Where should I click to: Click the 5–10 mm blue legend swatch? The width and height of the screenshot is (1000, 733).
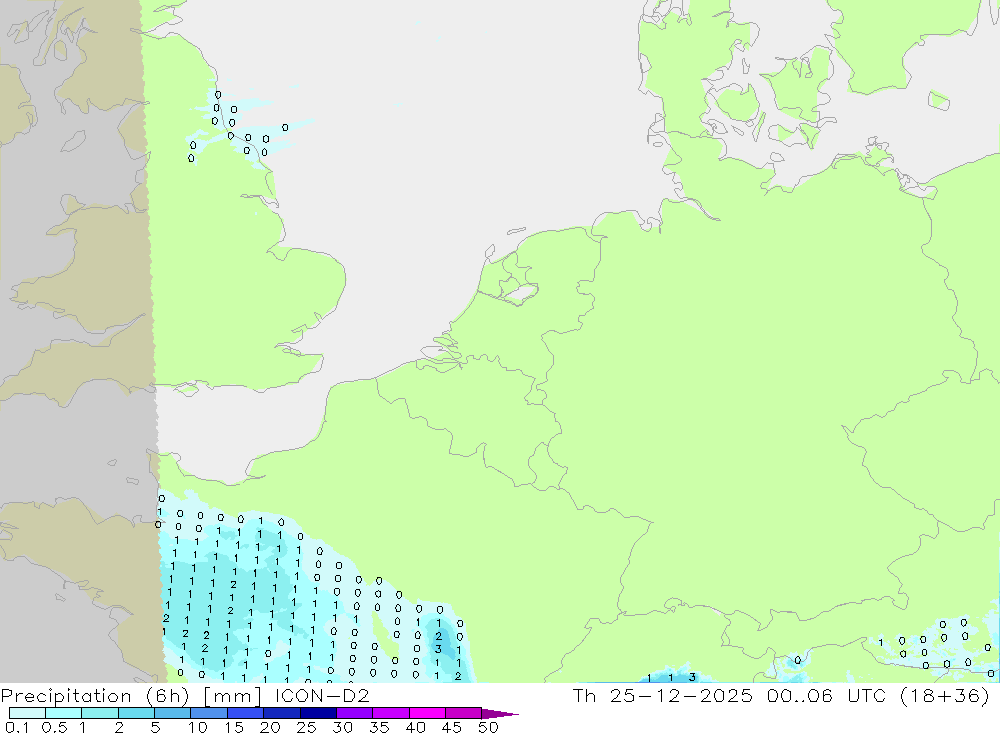pyautogui.click(x=172, y=713)
